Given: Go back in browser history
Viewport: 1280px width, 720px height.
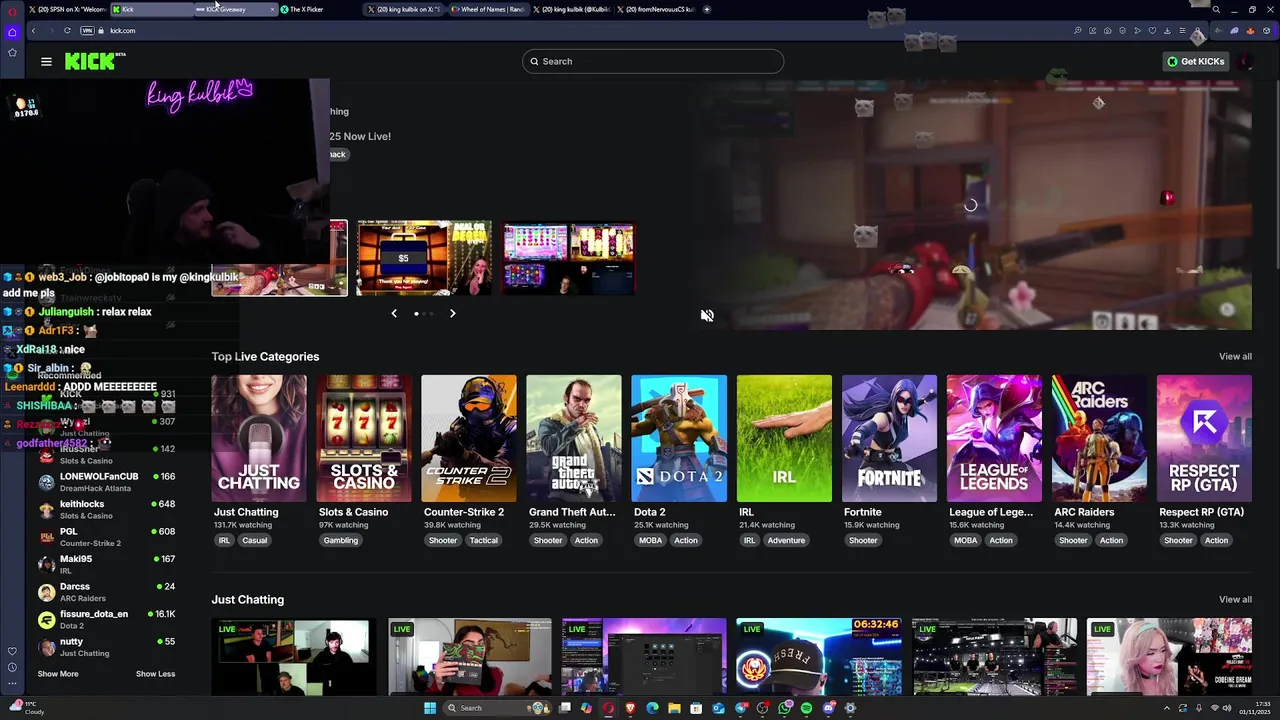Looking at the screenshot, I should pyautogui.click(x=33, y=30).
